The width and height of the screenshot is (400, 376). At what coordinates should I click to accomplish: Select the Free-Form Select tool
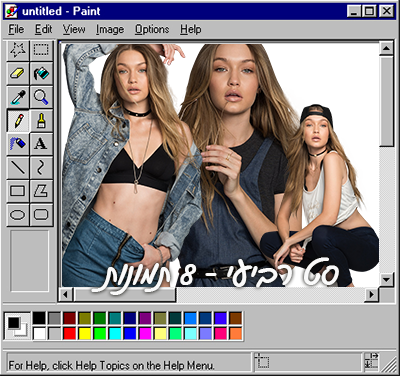tap(18, 50)
